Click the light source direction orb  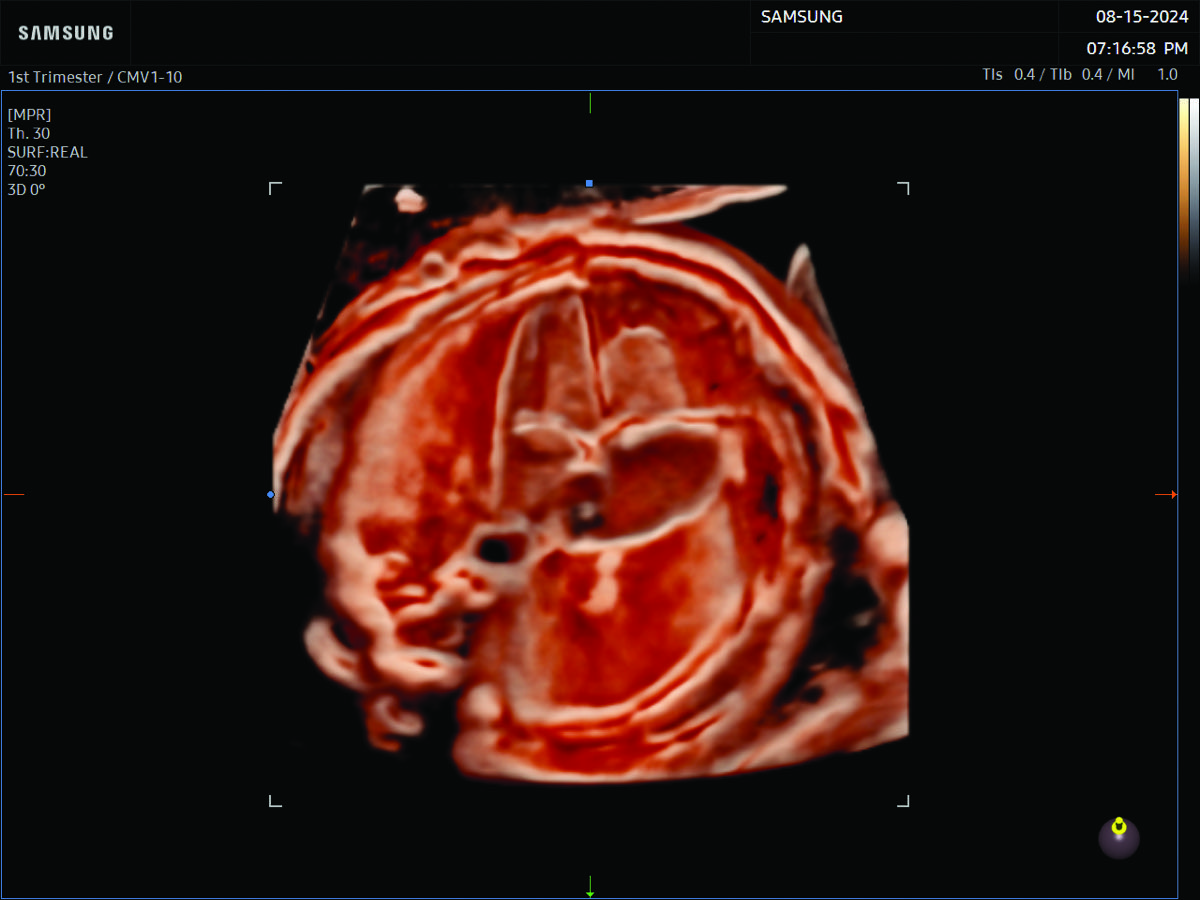[1118, 837]
